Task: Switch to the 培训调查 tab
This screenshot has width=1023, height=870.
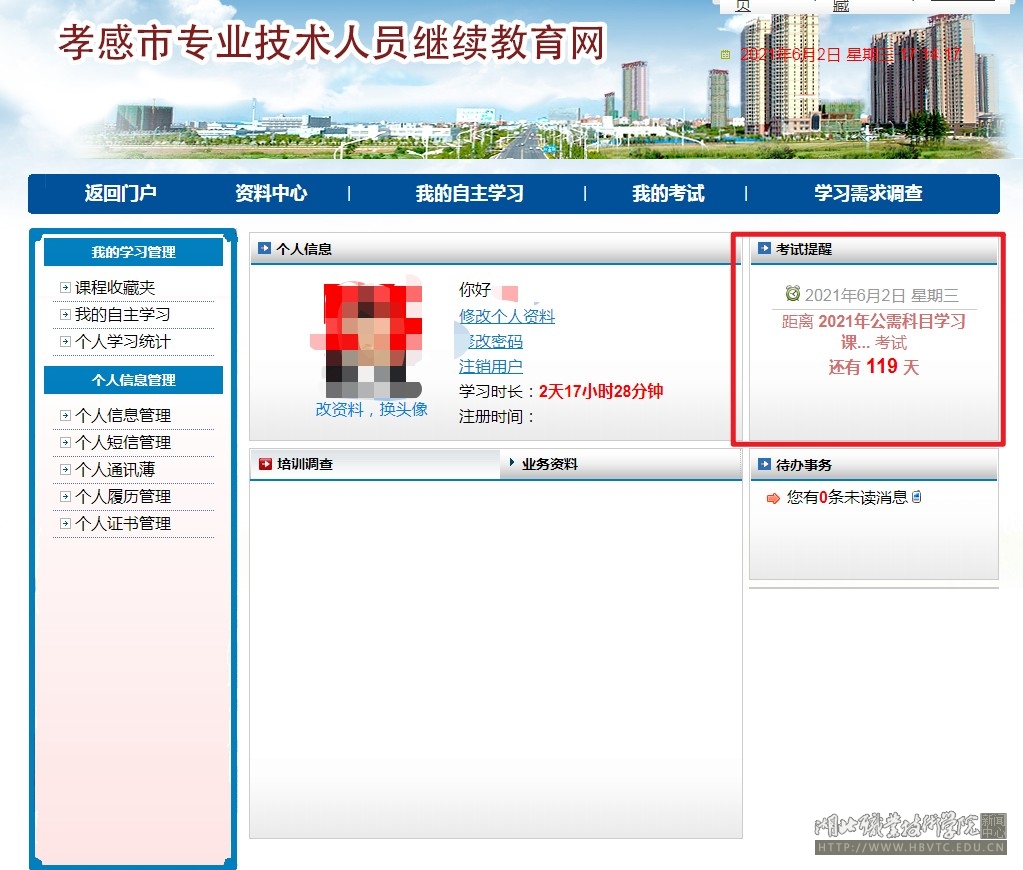Action: [305, 465]
